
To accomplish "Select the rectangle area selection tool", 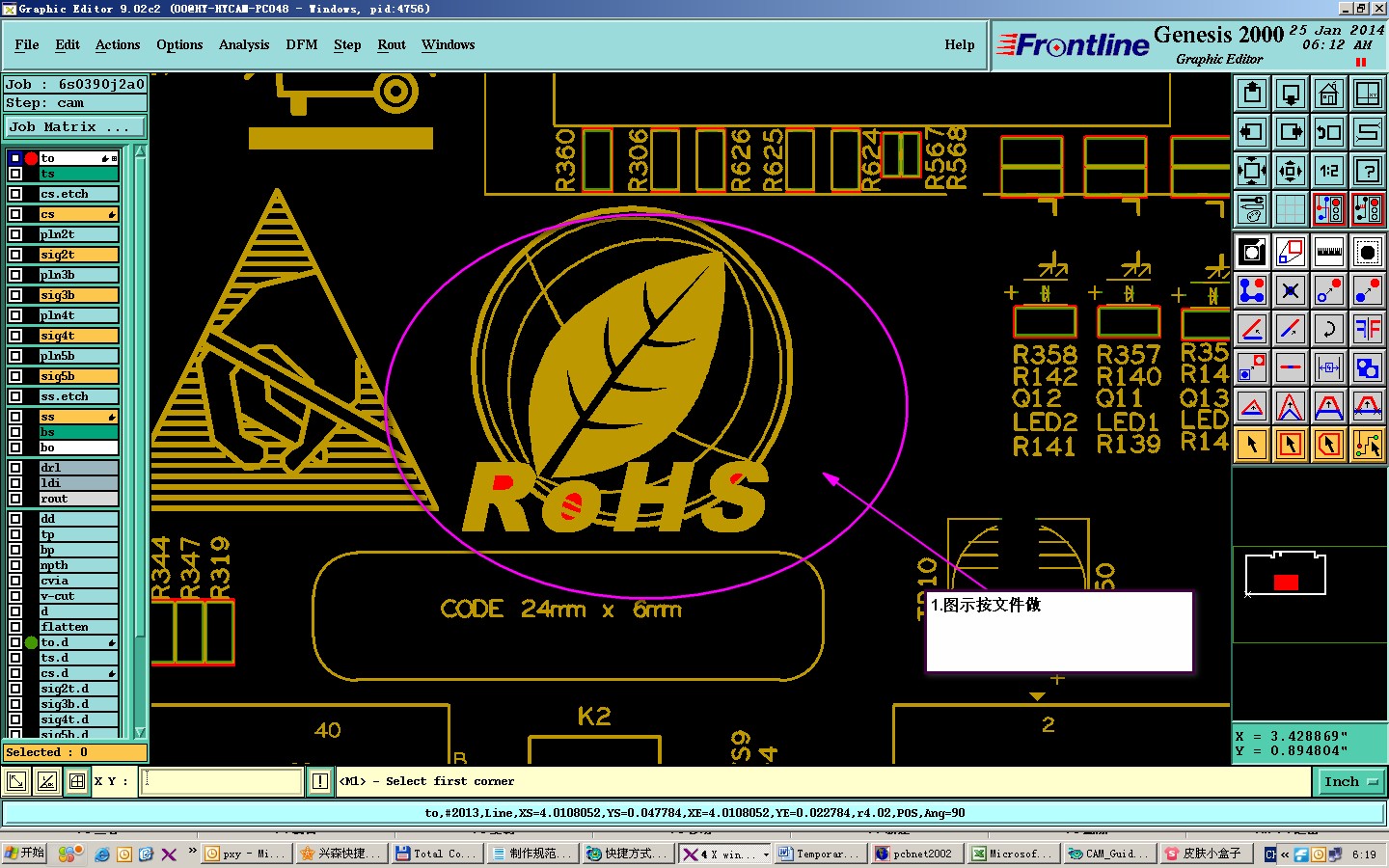I will click(x=1291, y=445).
